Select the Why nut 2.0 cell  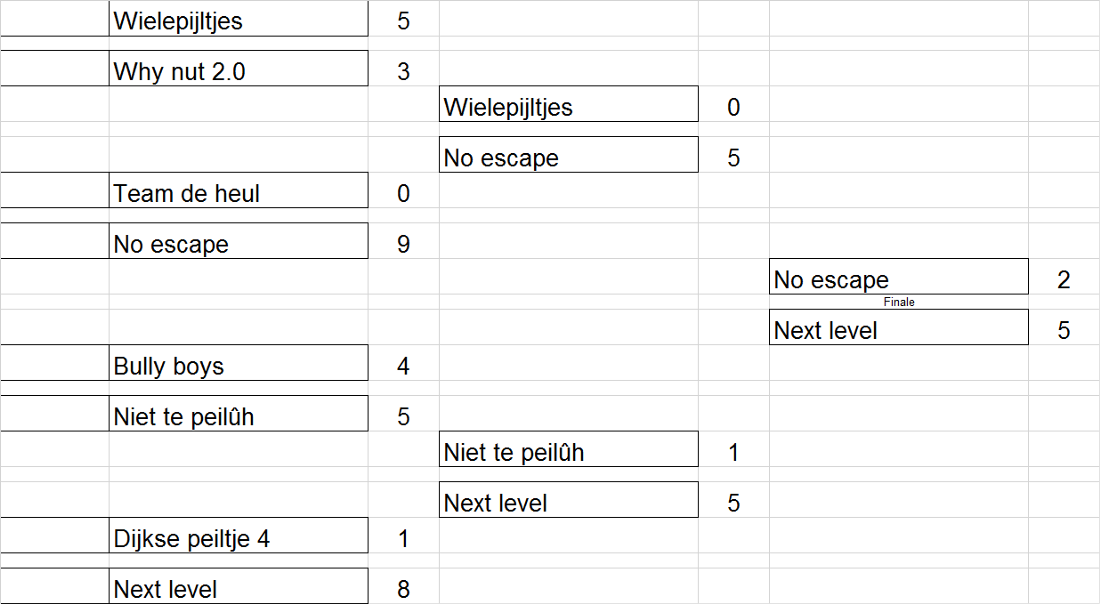point(239,69)
